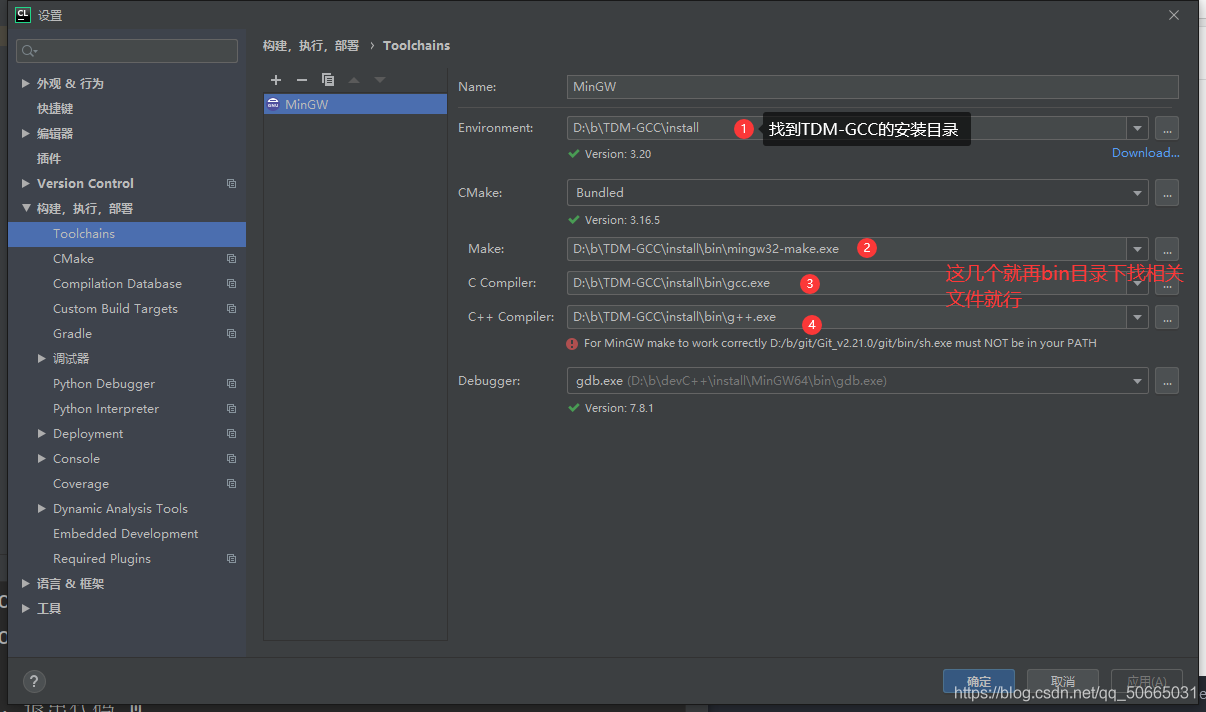Image resolution: width=1206 pixels, height=712 pixels.
Task: Open the Environment path dropdown
Action: point(1137,128)
